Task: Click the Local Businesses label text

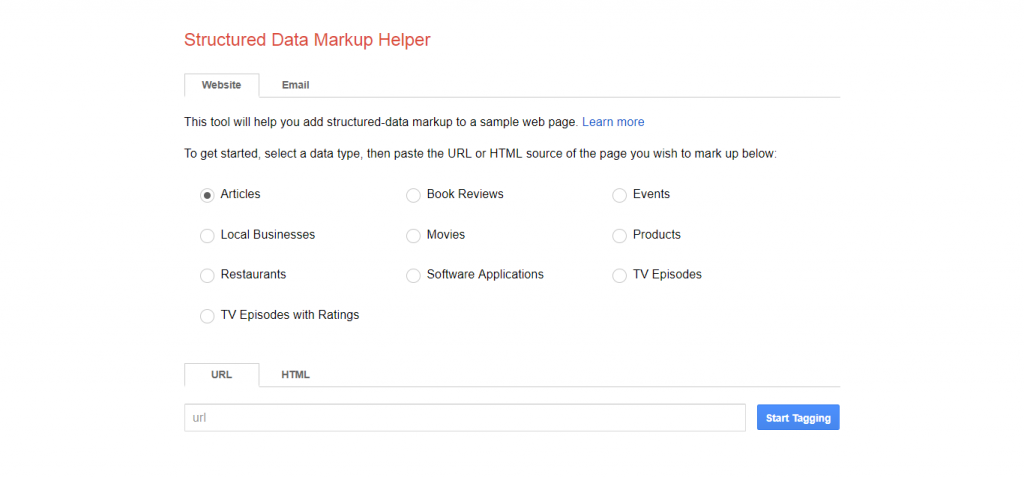Action: pos(267,235)
